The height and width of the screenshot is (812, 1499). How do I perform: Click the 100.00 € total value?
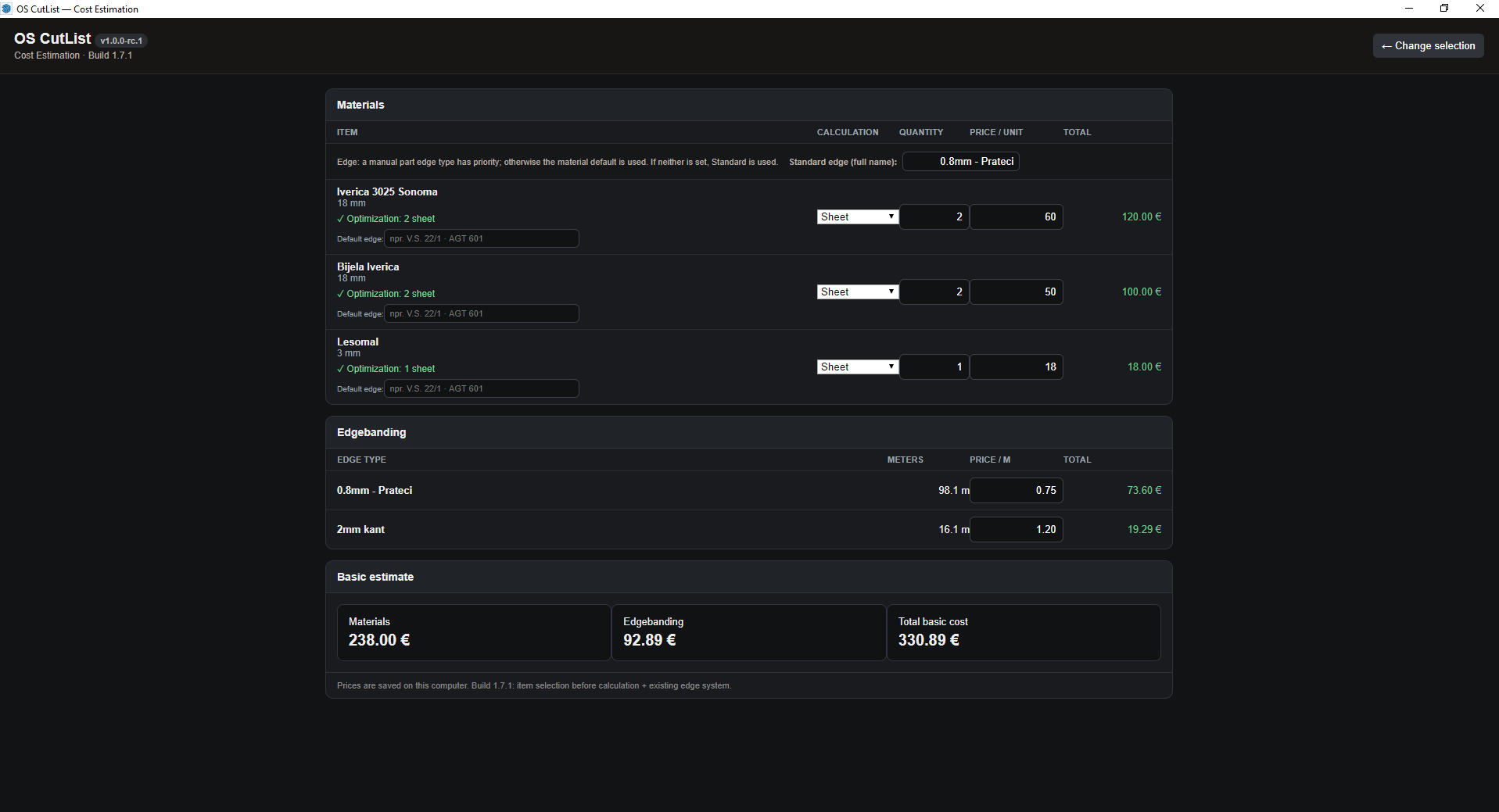[1142, 292]
